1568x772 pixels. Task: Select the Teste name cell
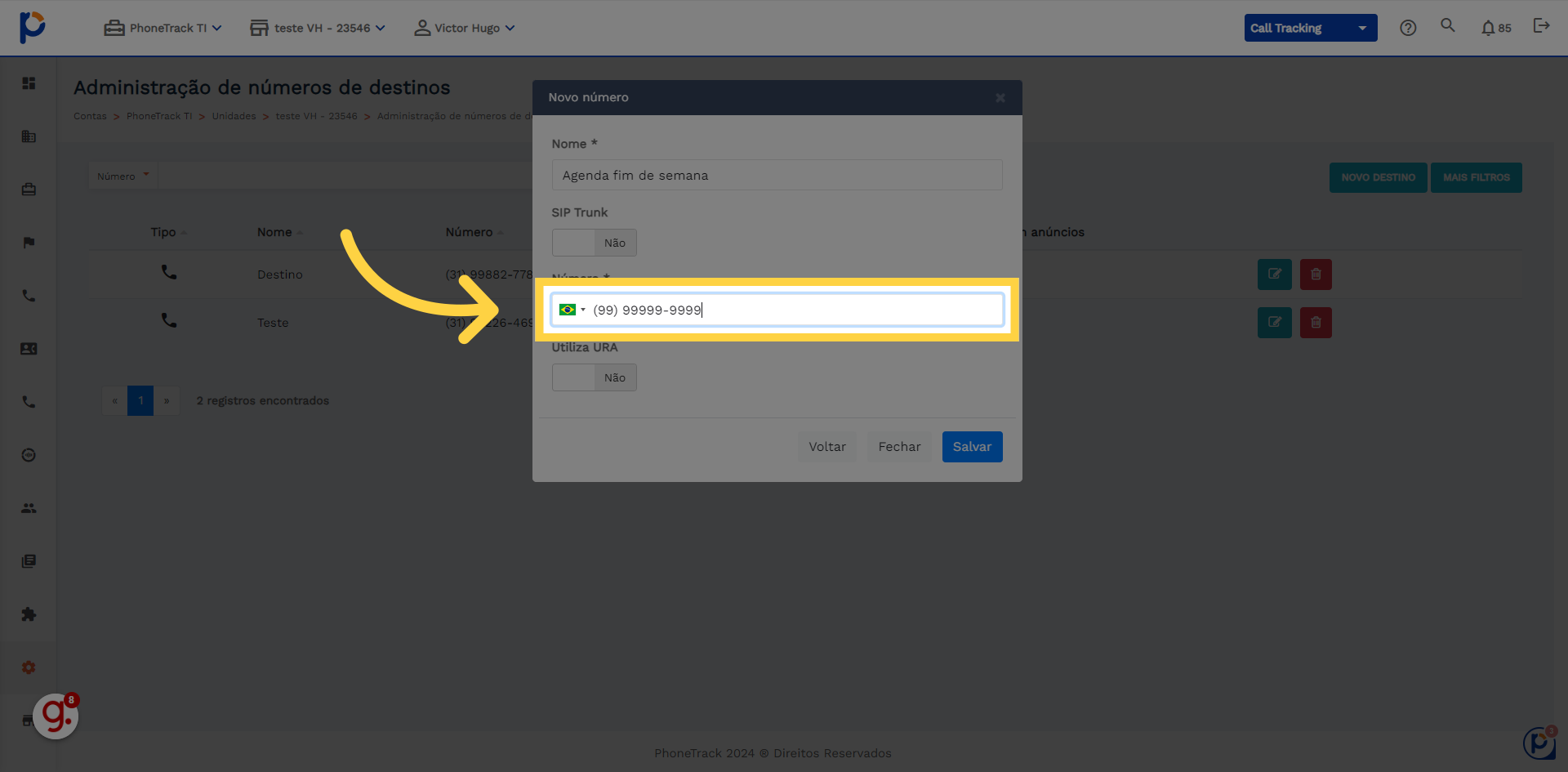pyautogui.click(x=273, y=323)
